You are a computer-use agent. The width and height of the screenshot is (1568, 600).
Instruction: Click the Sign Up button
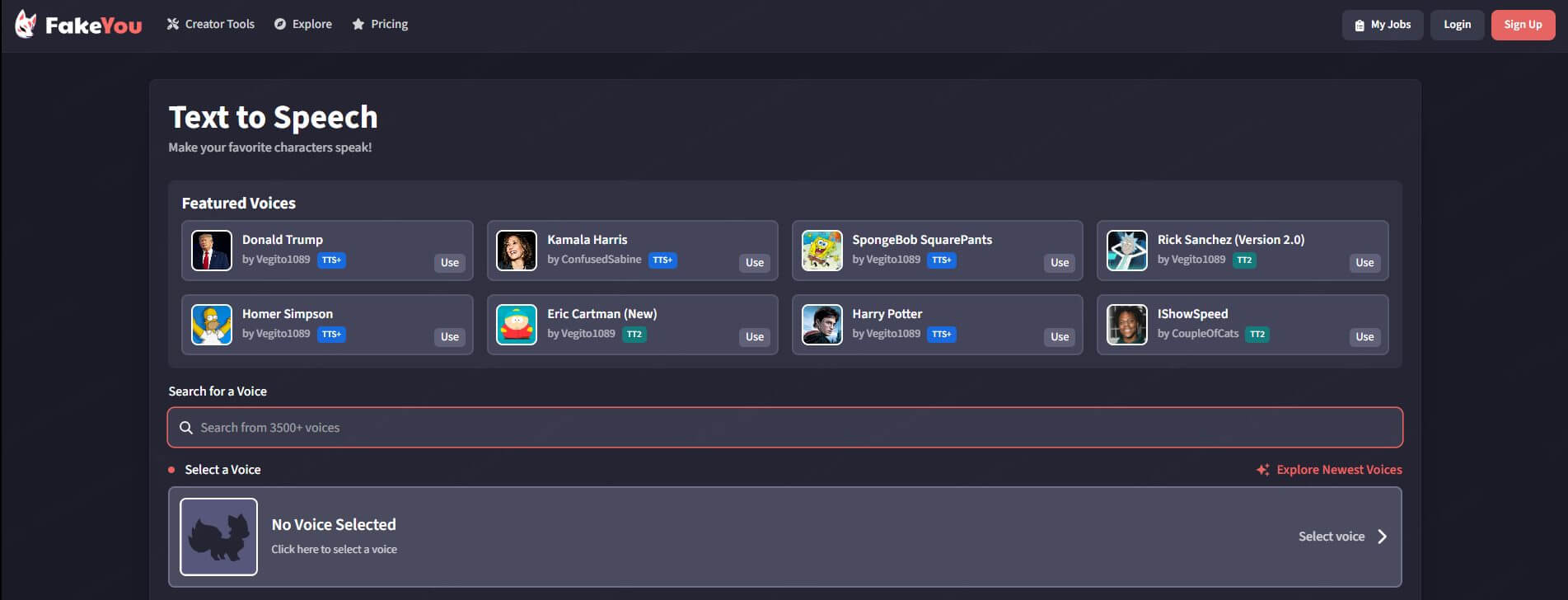[1523, 25]
